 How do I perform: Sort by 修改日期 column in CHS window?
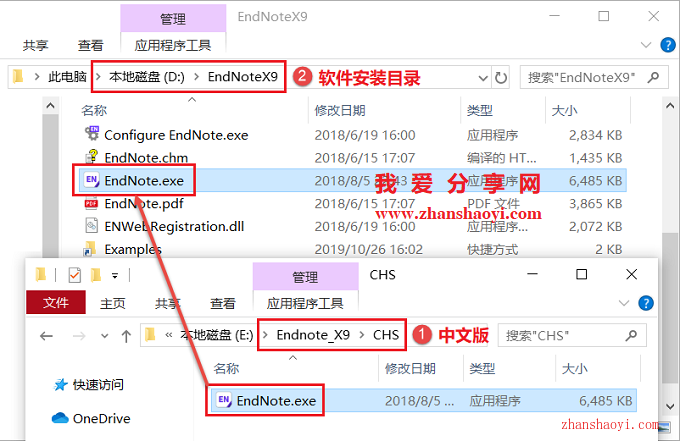click(x=410, y=369)
